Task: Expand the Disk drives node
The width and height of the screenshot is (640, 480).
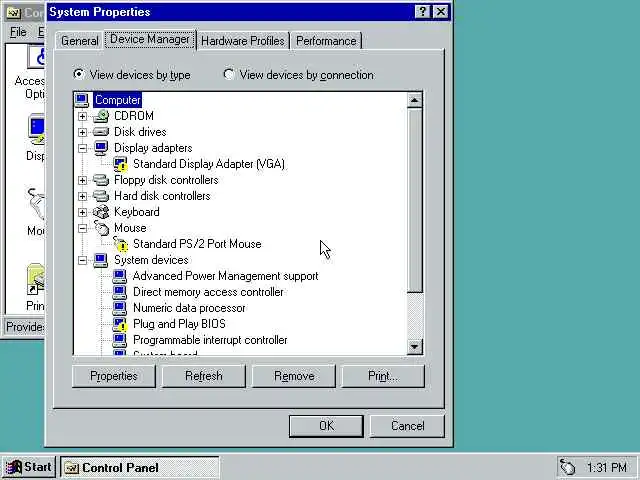Action: click(x=82, y=132)
